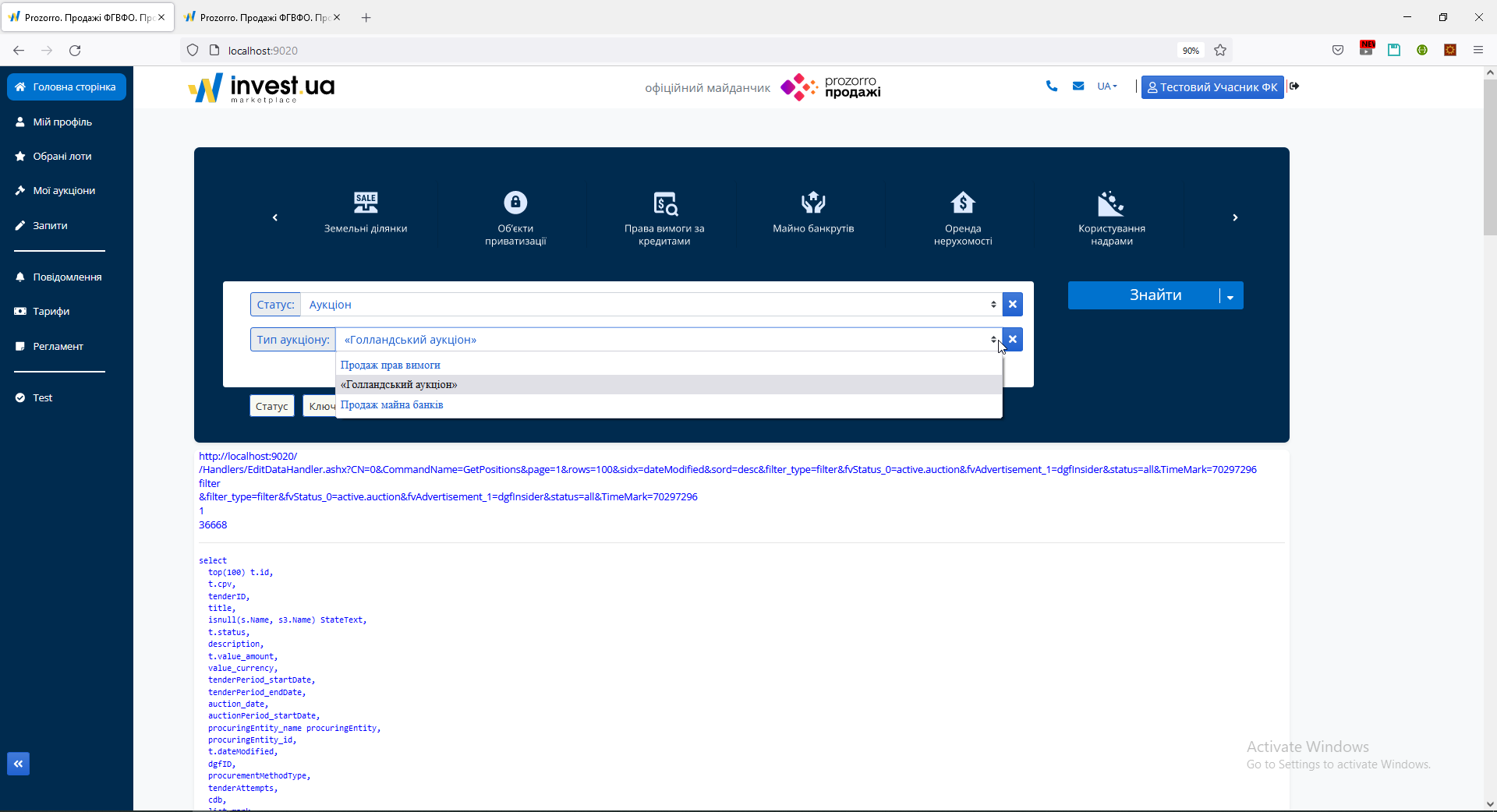
Task: Click the red extension icon in toolbar
Action: click(x=1366, y=49)
